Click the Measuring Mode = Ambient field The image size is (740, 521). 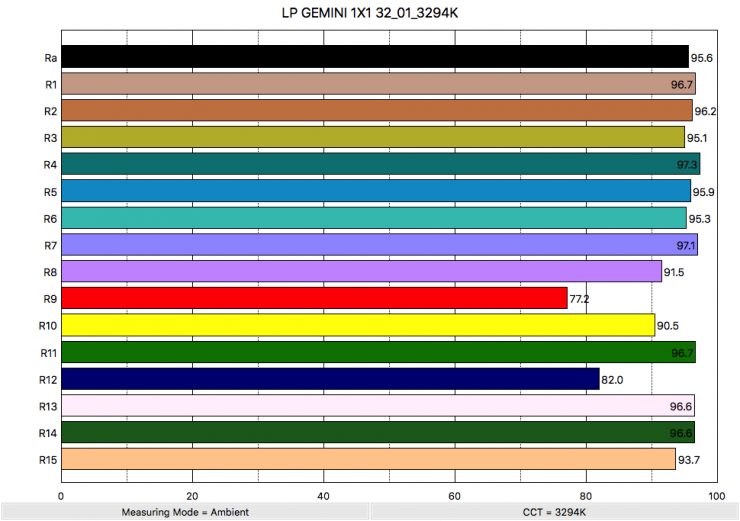click(185, 512)
